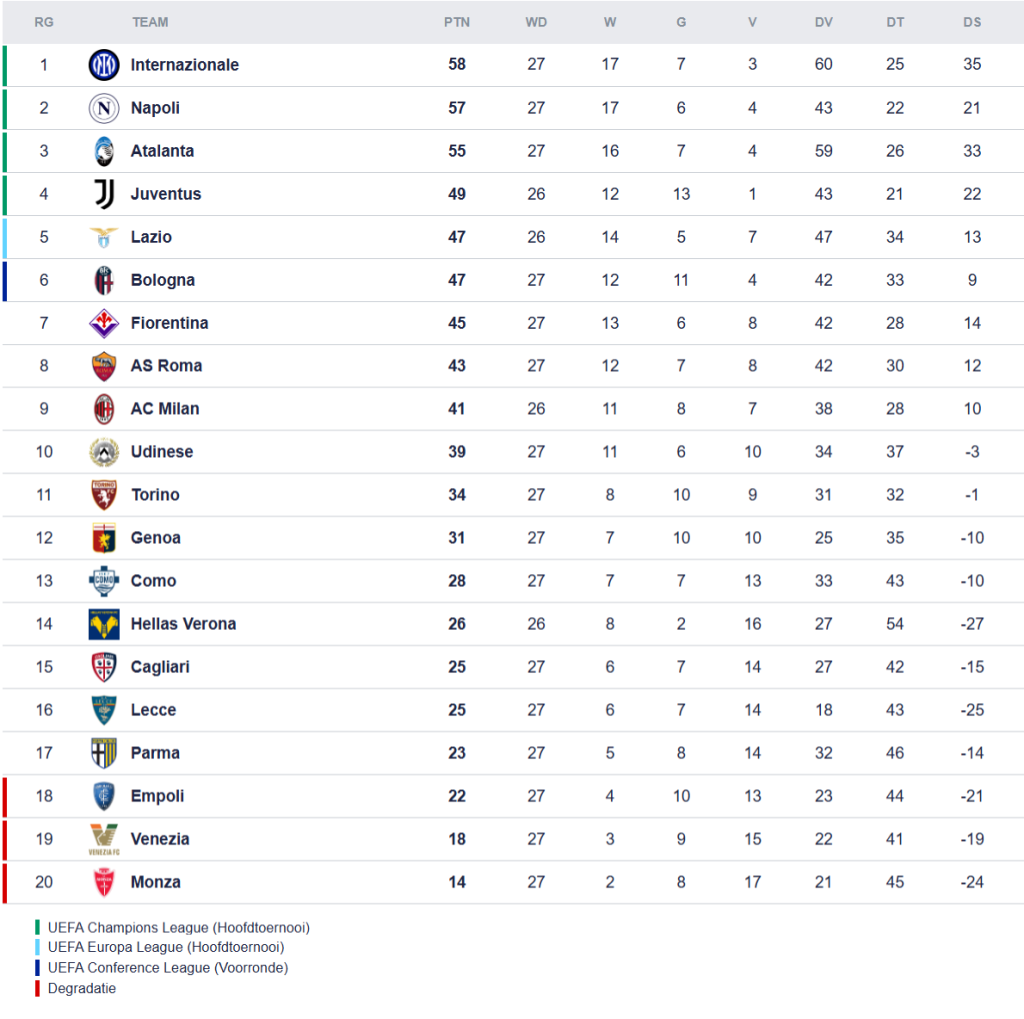Open the Atalanta team link
This screenshot has height=1019, width=1024.
(162, 151)
